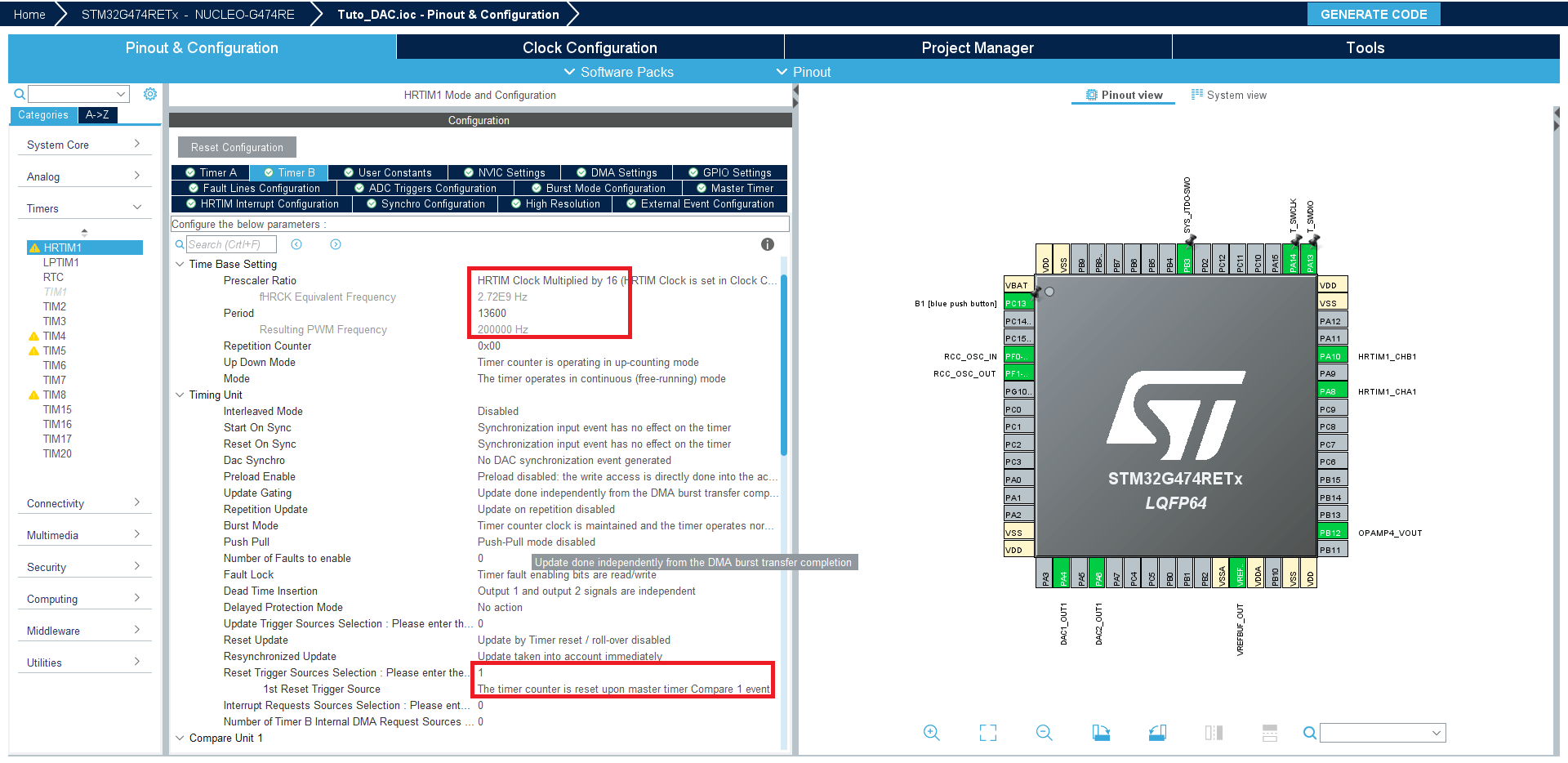
Task: Go to the previous parameter search result
Action: 296,244
